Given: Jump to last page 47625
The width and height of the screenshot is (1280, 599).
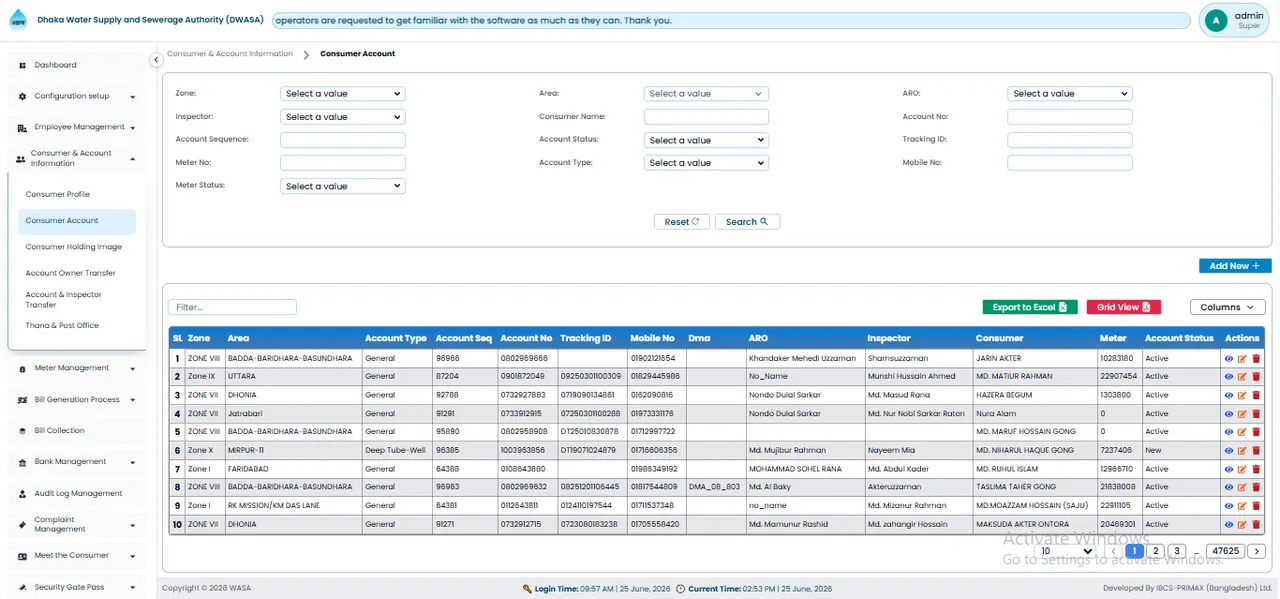Looking at the screenshot, I should coord(1225,551).
